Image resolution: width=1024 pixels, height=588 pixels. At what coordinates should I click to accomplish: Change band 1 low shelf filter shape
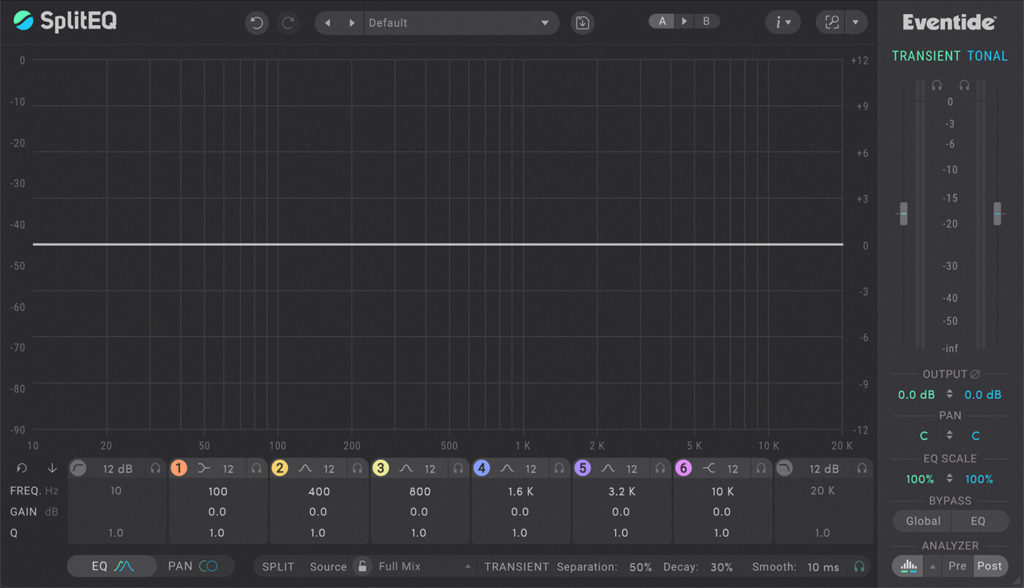[x=204, y=468]
